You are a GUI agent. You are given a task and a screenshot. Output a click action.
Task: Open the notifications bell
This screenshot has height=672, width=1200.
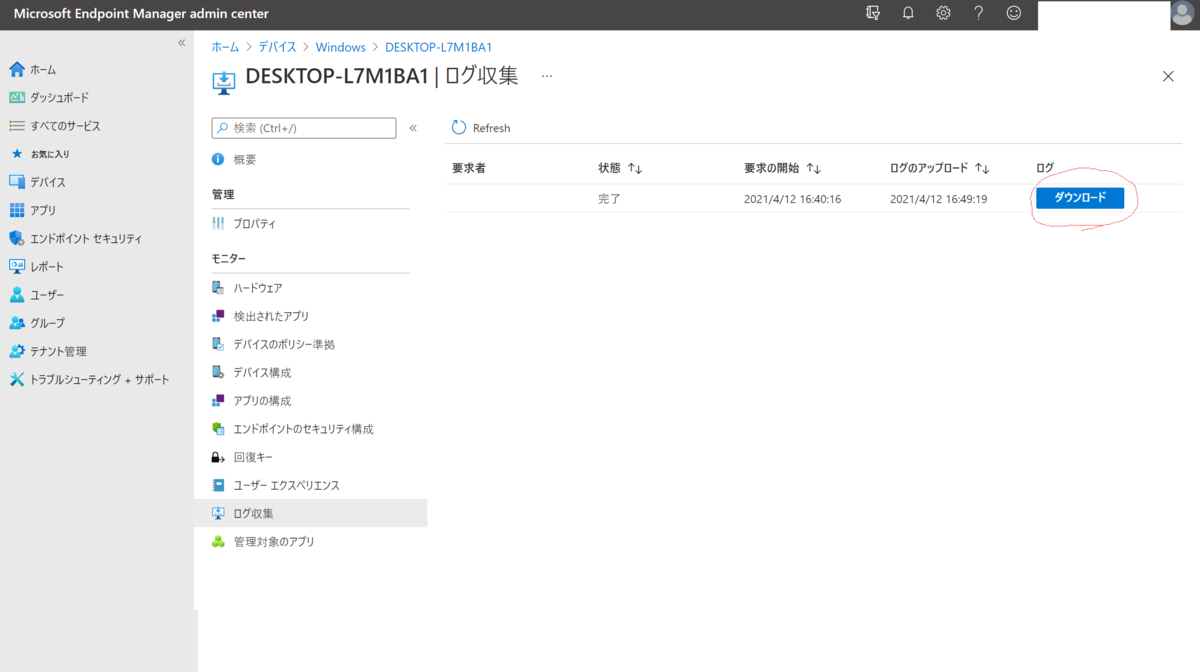point(908,13)
